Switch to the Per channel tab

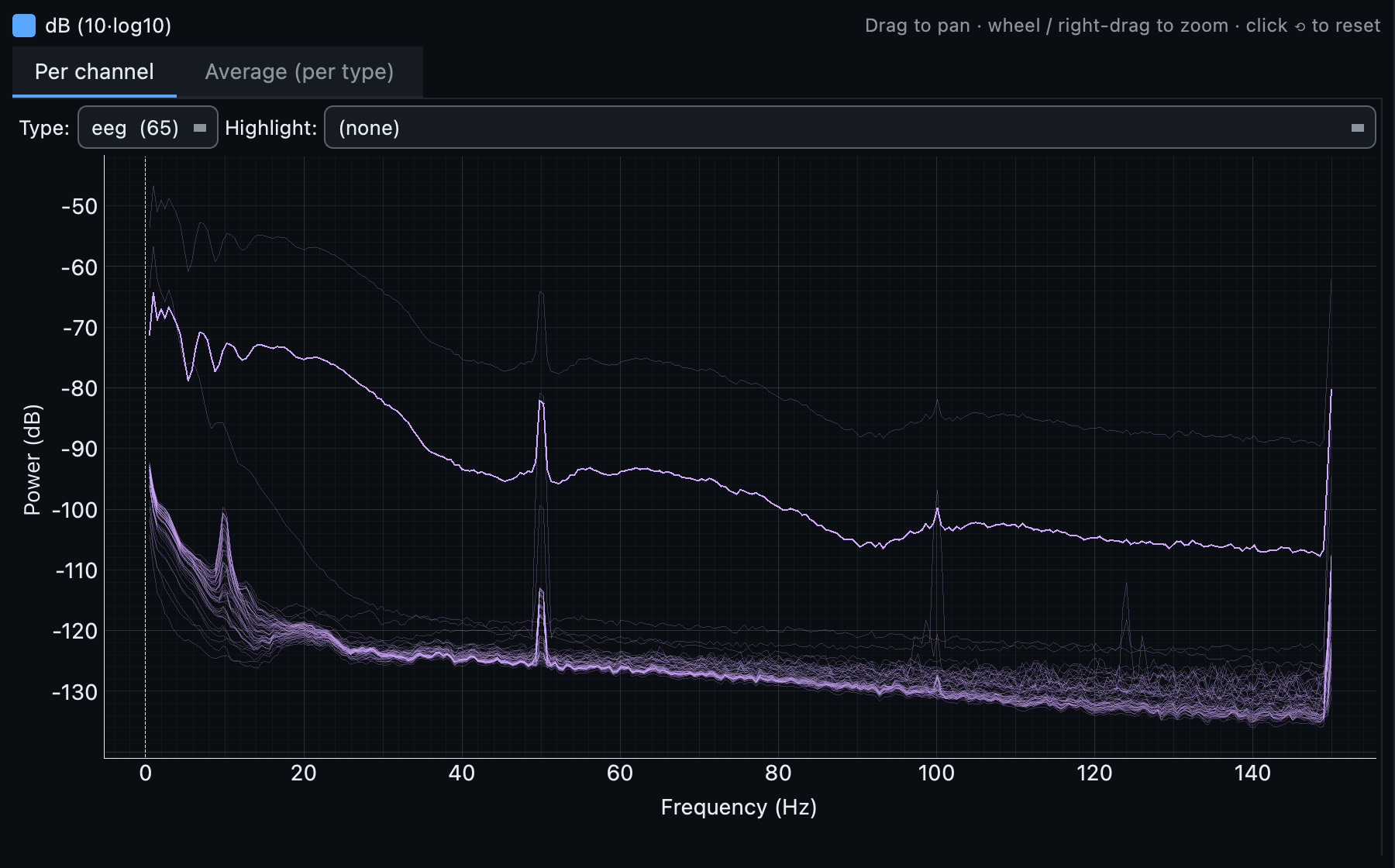coord(95,72)
